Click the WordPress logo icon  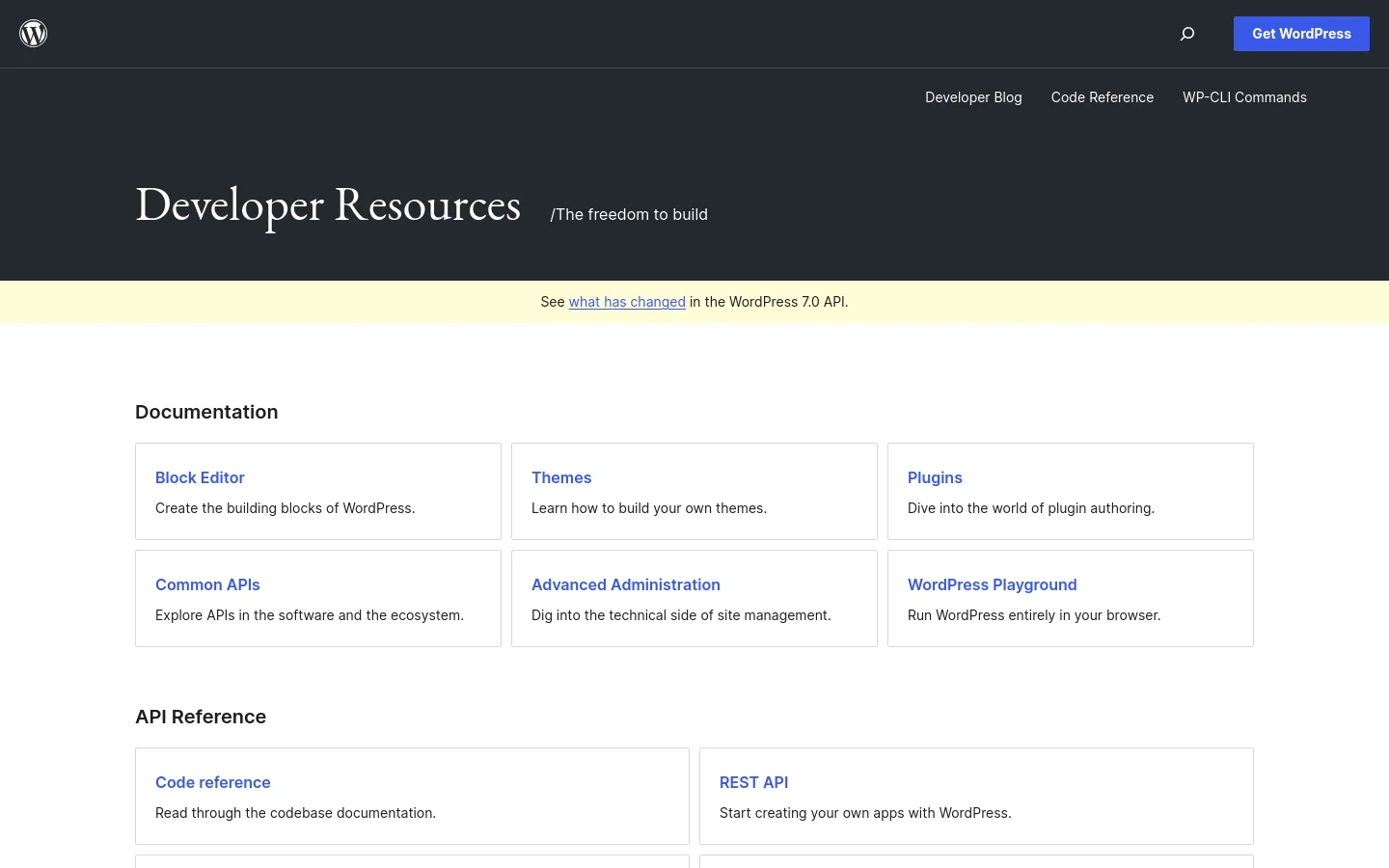tap(34, 34)
